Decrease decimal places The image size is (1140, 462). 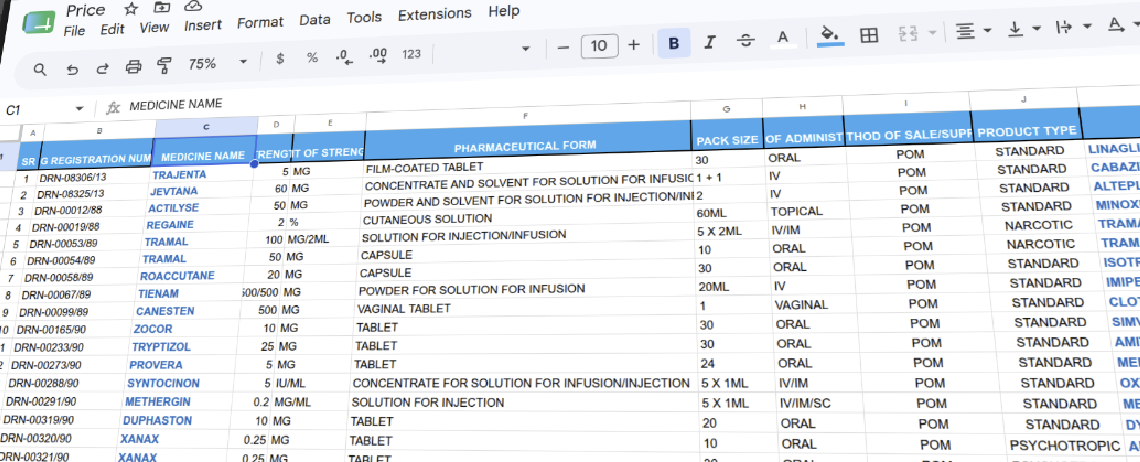[x=344, y=57]
